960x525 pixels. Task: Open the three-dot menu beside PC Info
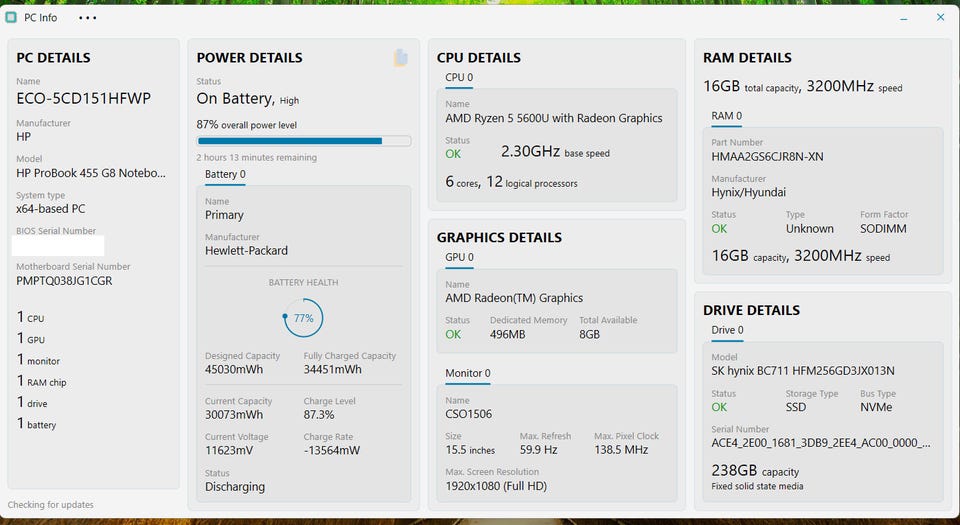point(88,18)
